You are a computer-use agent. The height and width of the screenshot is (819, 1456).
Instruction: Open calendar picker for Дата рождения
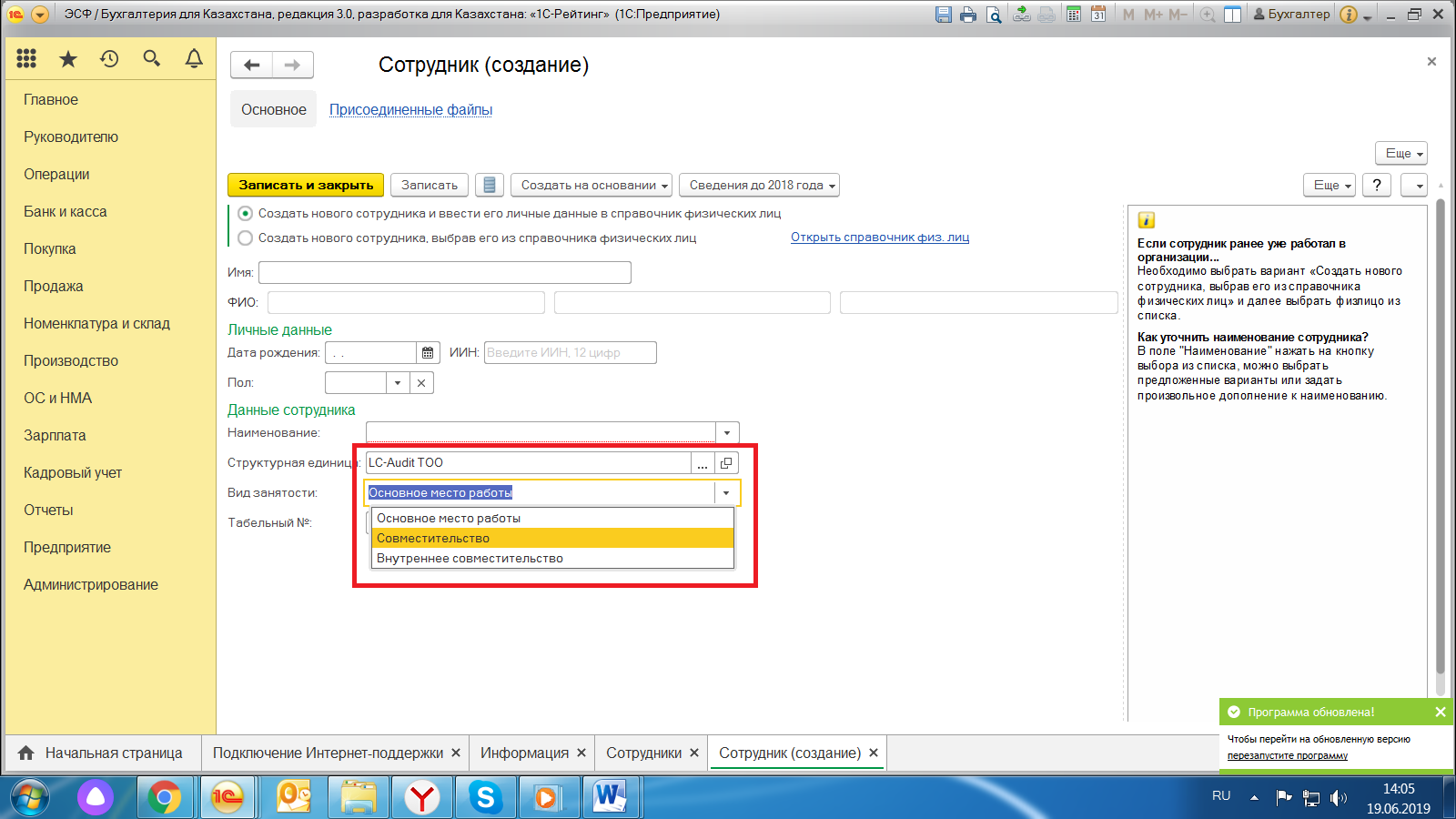[428, 353]
